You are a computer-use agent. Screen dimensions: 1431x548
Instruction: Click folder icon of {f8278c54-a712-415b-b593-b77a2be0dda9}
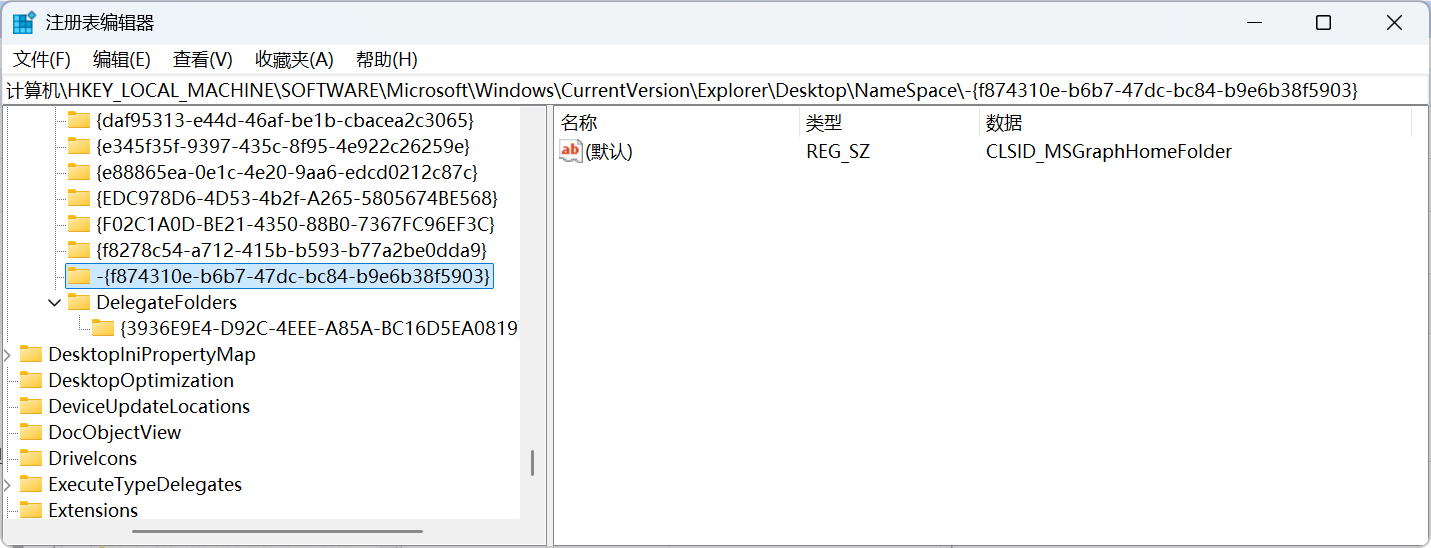click(78, 250)
